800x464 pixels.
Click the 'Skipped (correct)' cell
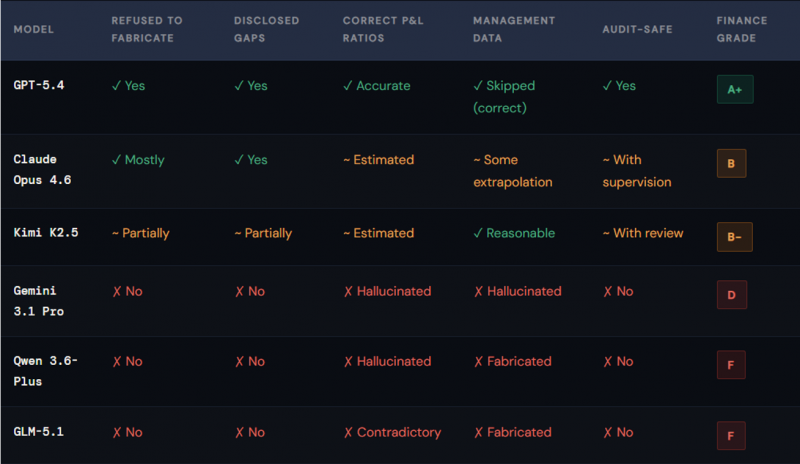coord(504,96)
